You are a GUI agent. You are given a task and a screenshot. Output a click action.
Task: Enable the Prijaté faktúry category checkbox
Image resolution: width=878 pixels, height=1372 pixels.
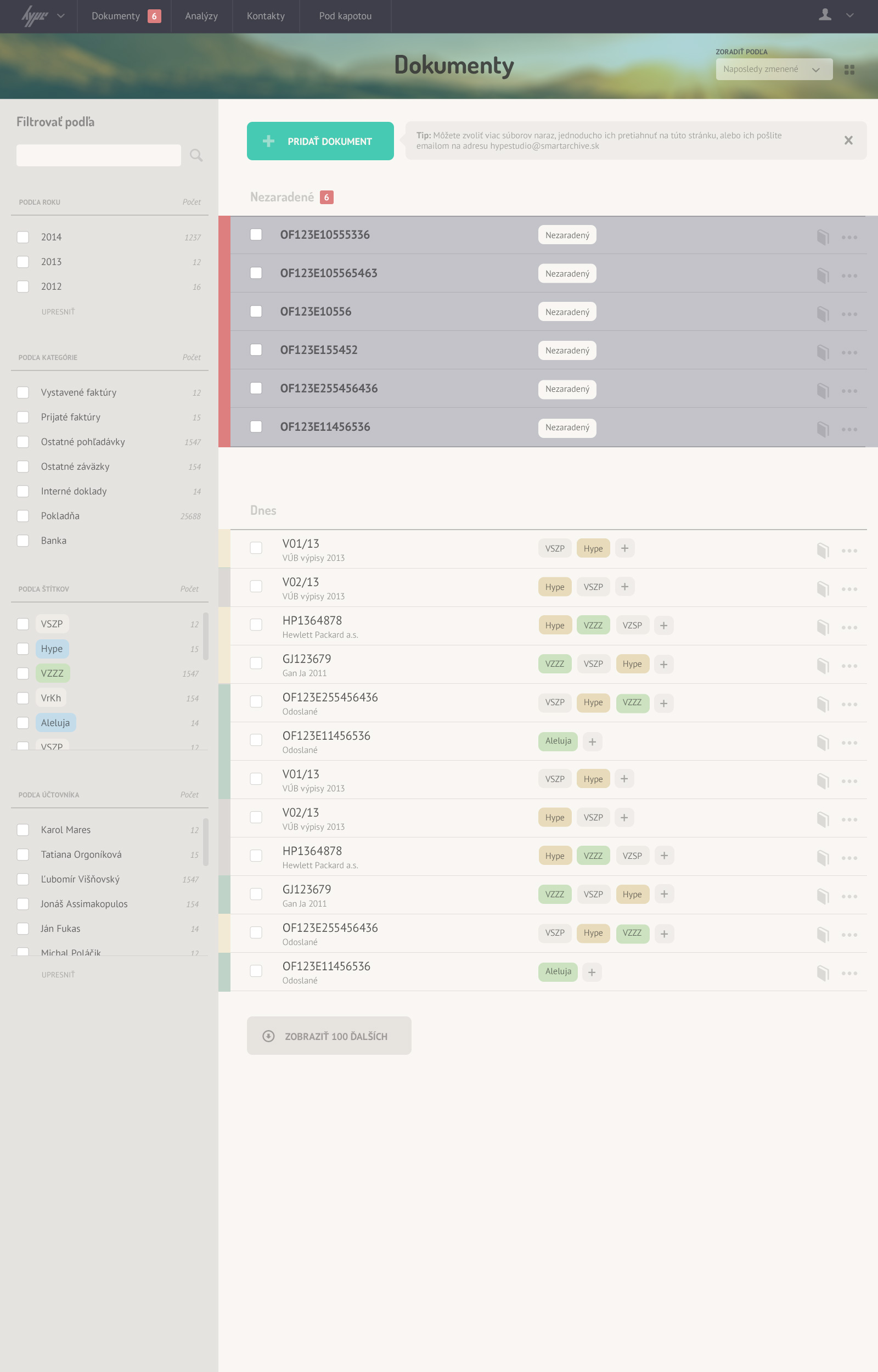click(23, 417)
